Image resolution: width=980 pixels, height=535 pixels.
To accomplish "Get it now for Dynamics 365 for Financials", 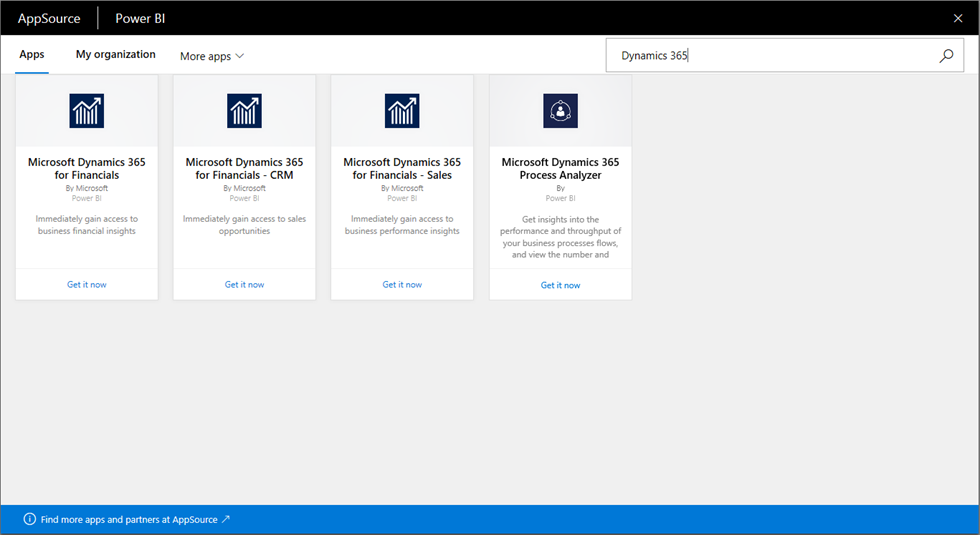I will 87,285.
